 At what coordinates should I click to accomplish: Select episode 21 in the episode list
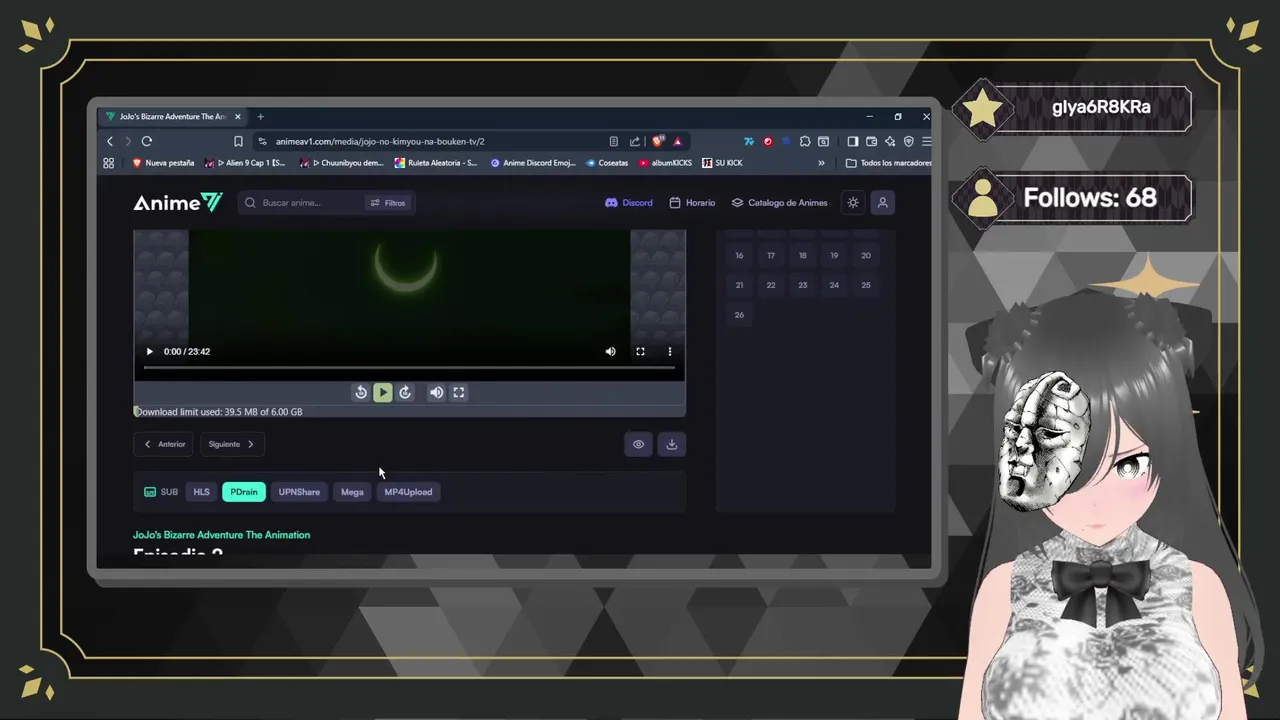pyautogui.click(x=739, y=285)
